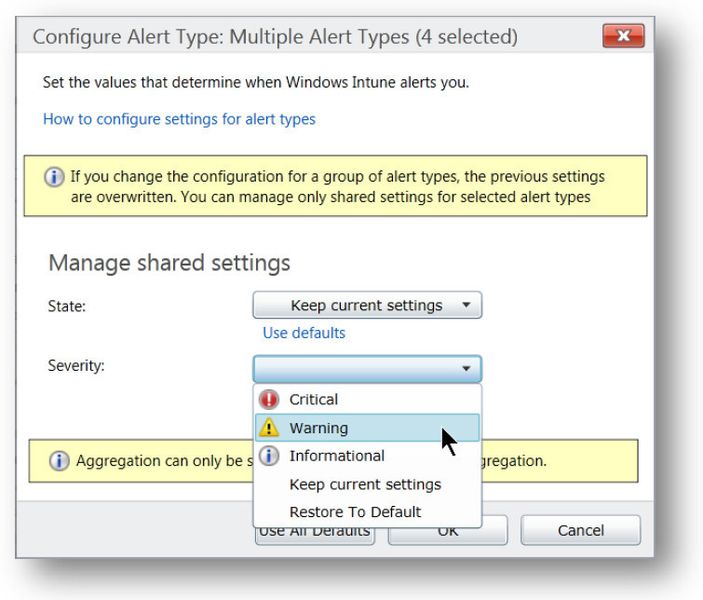The width and height of the screenshot is (703, 600).
Task: Click the blue Informational icon in list
Action: pyautogui.click(x=269, y=456)
